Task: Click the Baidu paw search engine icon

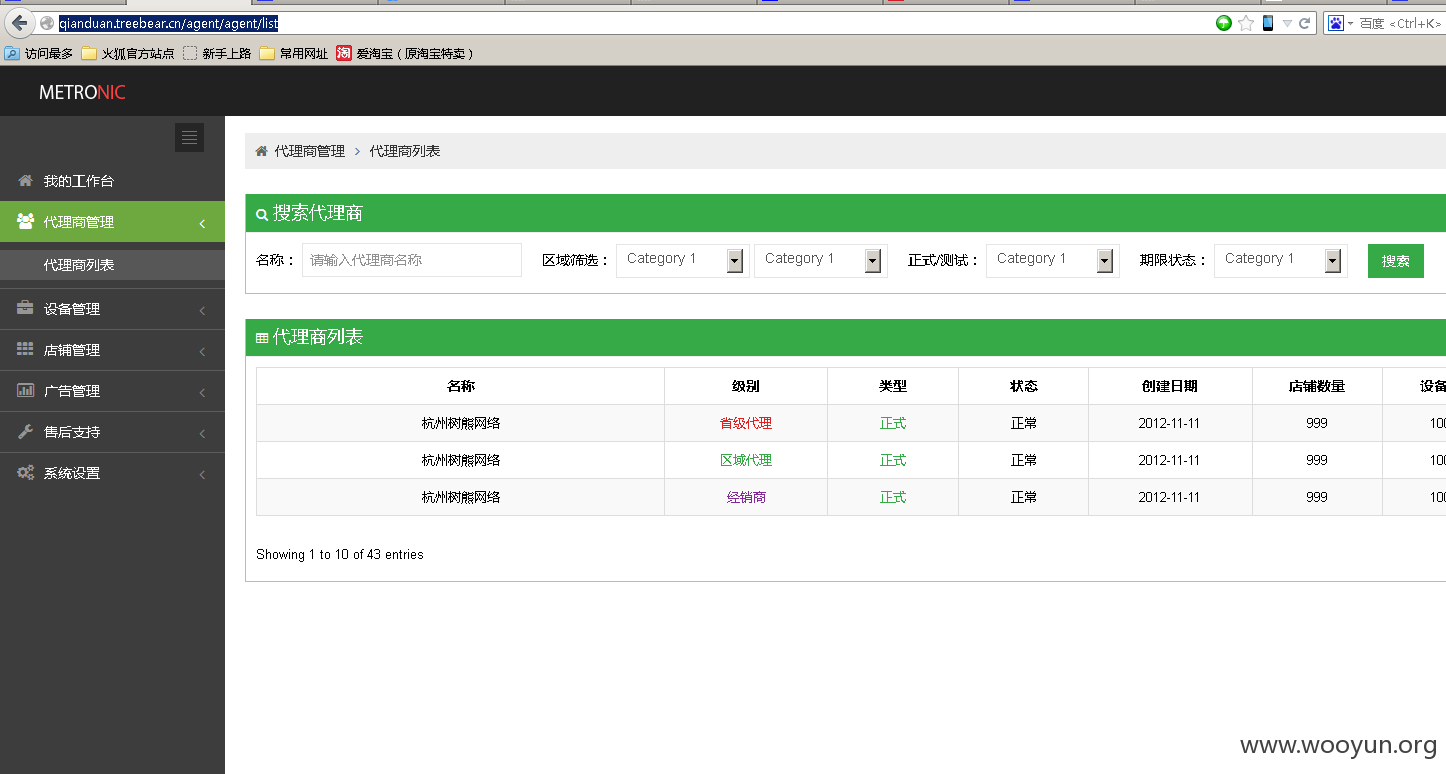Action: [1335, 23]
